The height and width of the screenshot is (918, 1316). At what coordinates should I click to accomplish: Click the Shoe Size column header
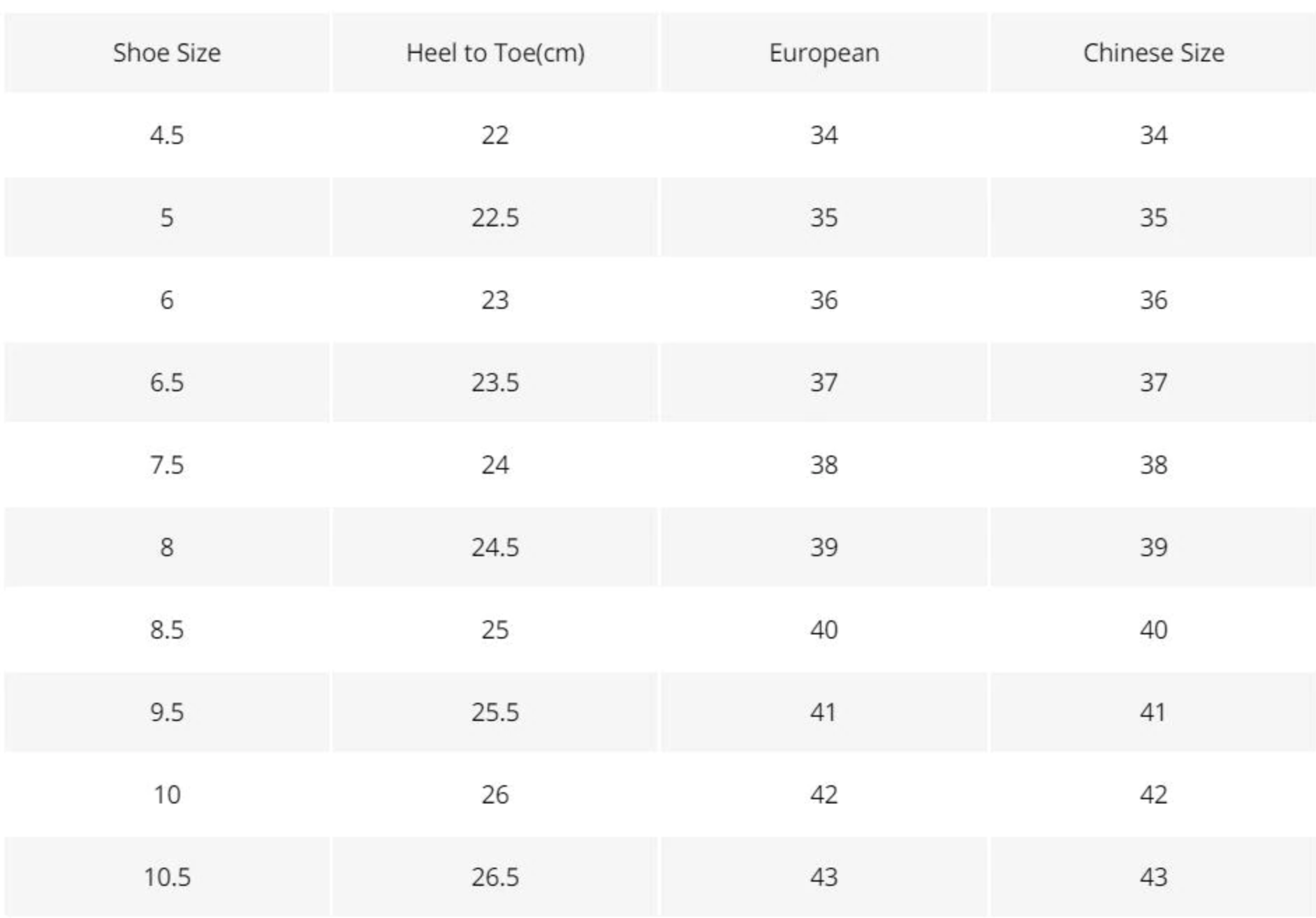(167, 53)
